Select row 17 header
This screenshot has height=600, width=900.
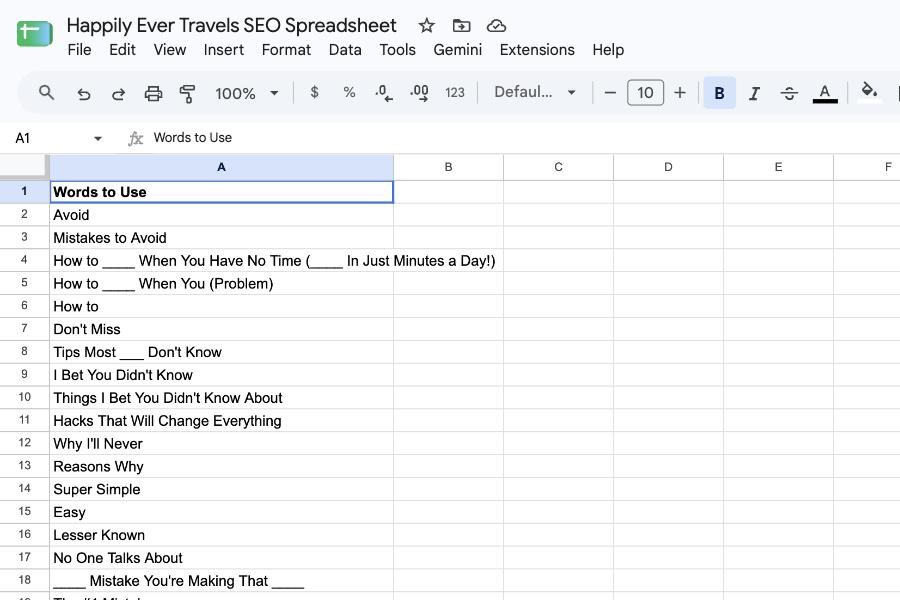pos(24,557)
